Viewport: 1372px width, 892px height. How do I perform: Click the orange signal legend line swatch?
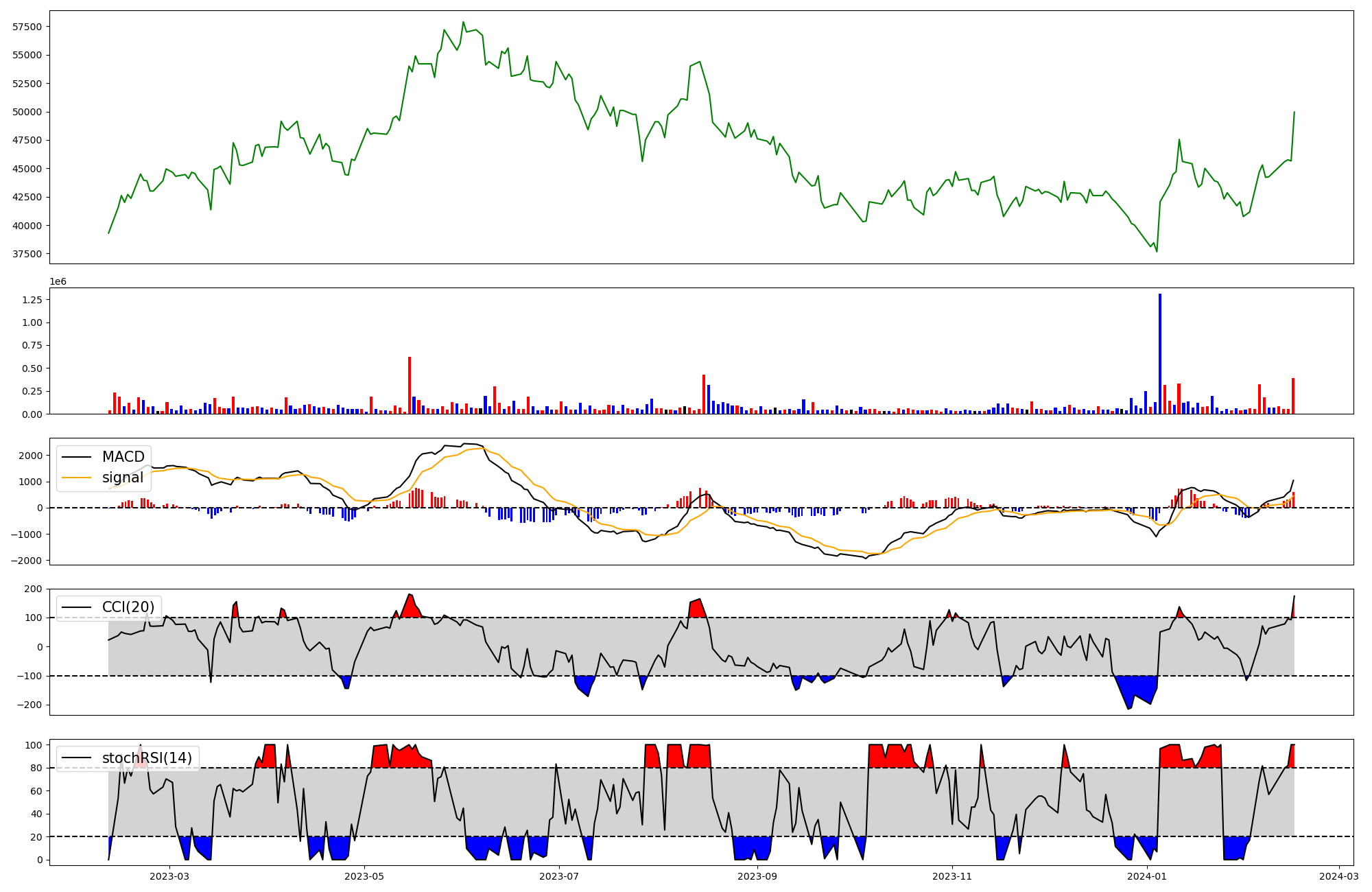77,478
